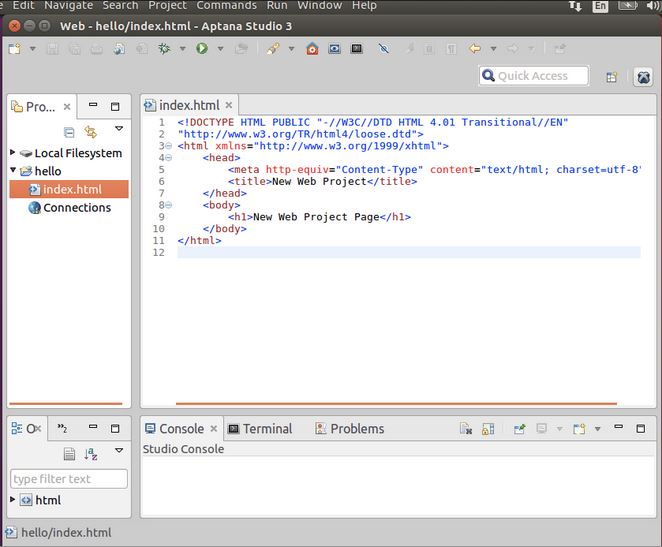Select the Web perspective icon at top right

click(643, 77)
